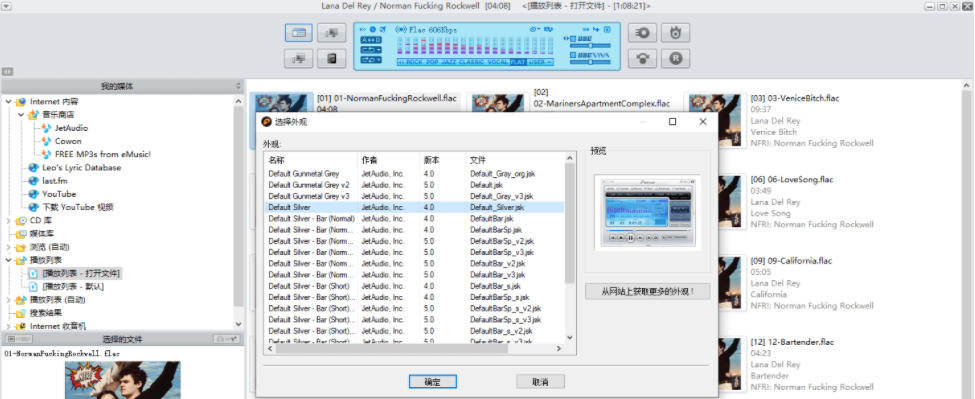Select FREE MP3s from eMusic! item
Viewport: 975px width, 399px height.
point(103,154)
